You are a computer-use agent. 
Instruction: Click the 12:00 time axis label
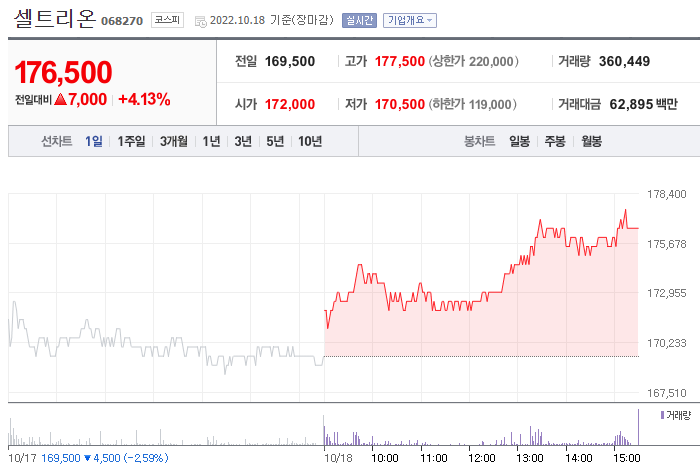(x=482, y=458)
